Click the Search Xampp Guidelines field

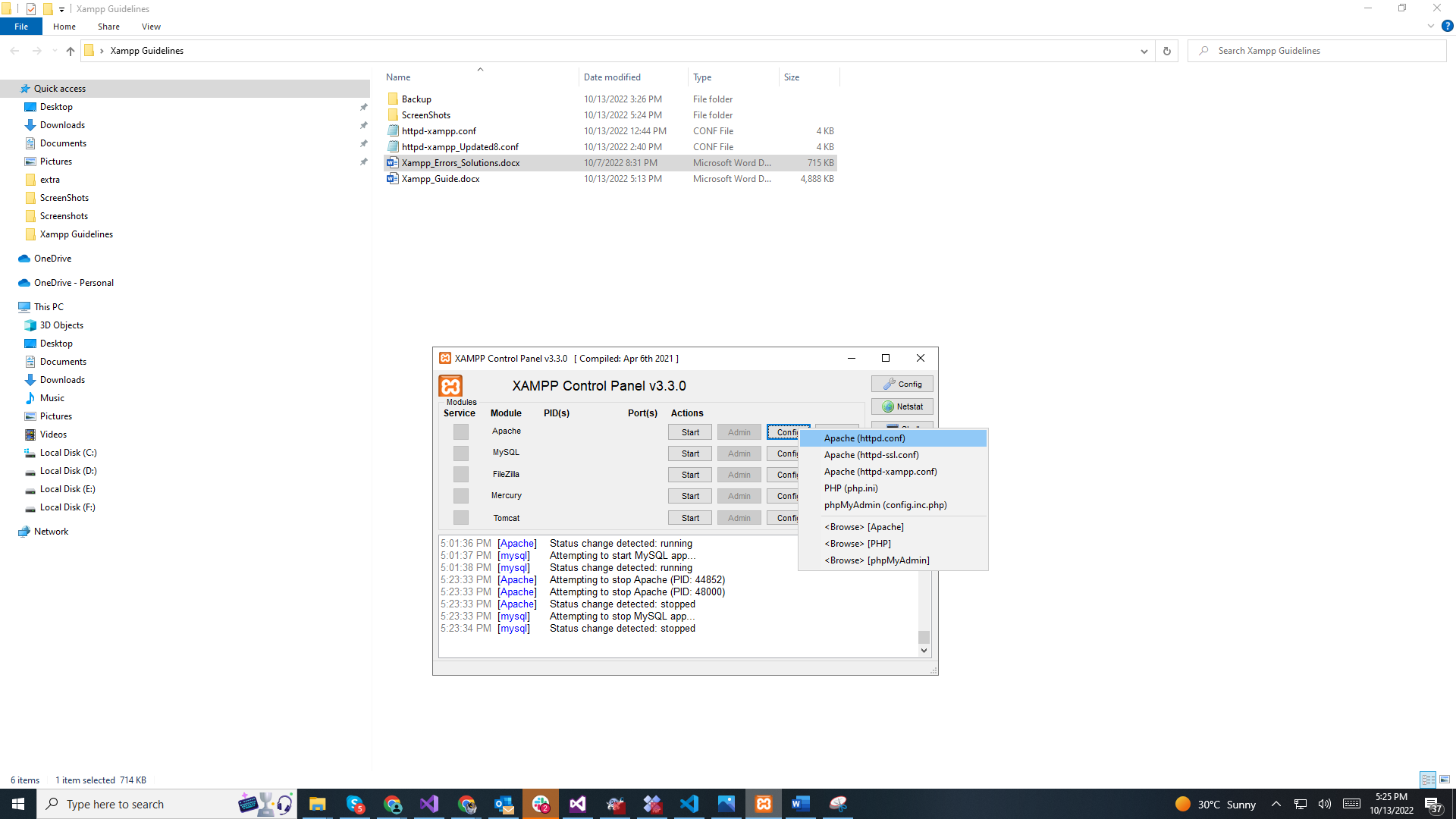point(1318,51)
